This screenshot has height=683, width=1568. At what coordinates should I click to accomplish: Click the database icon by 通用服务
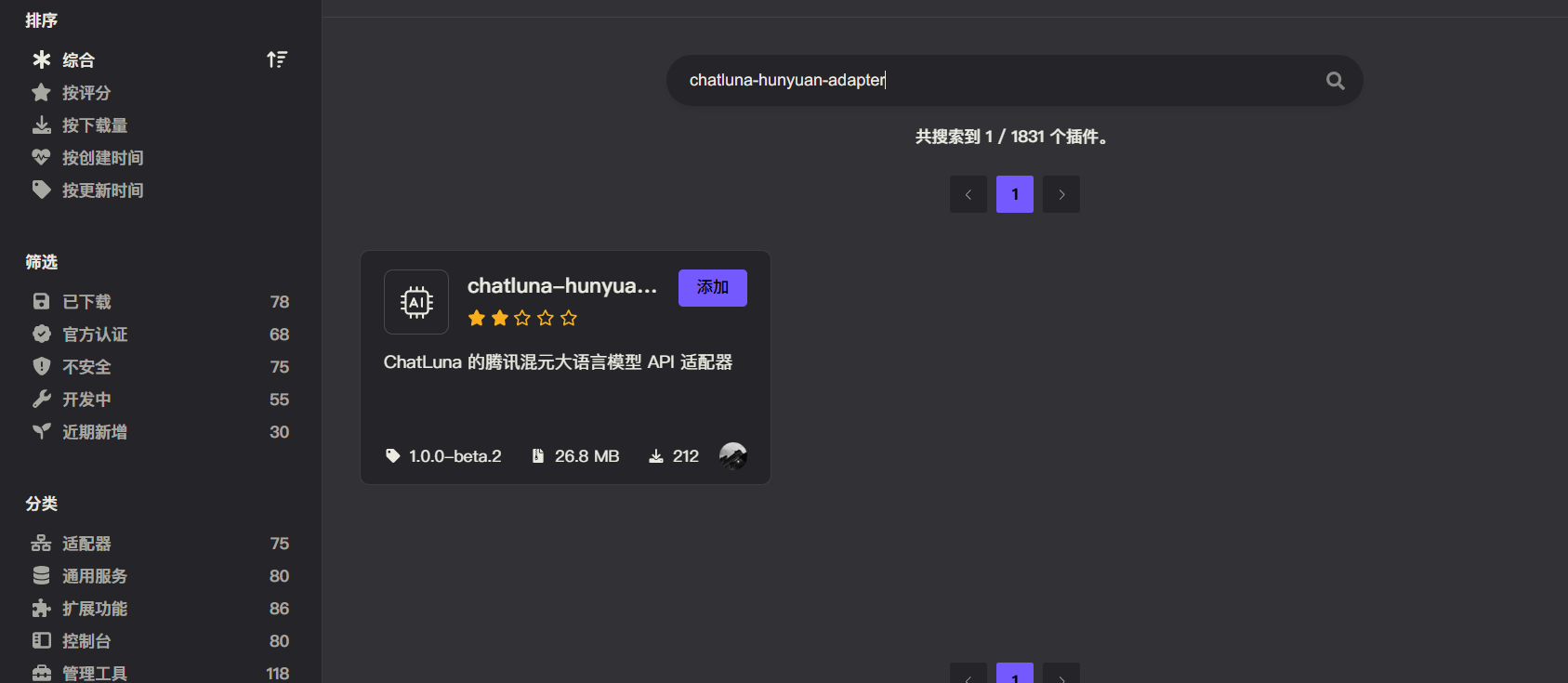(x=42, y=576)
